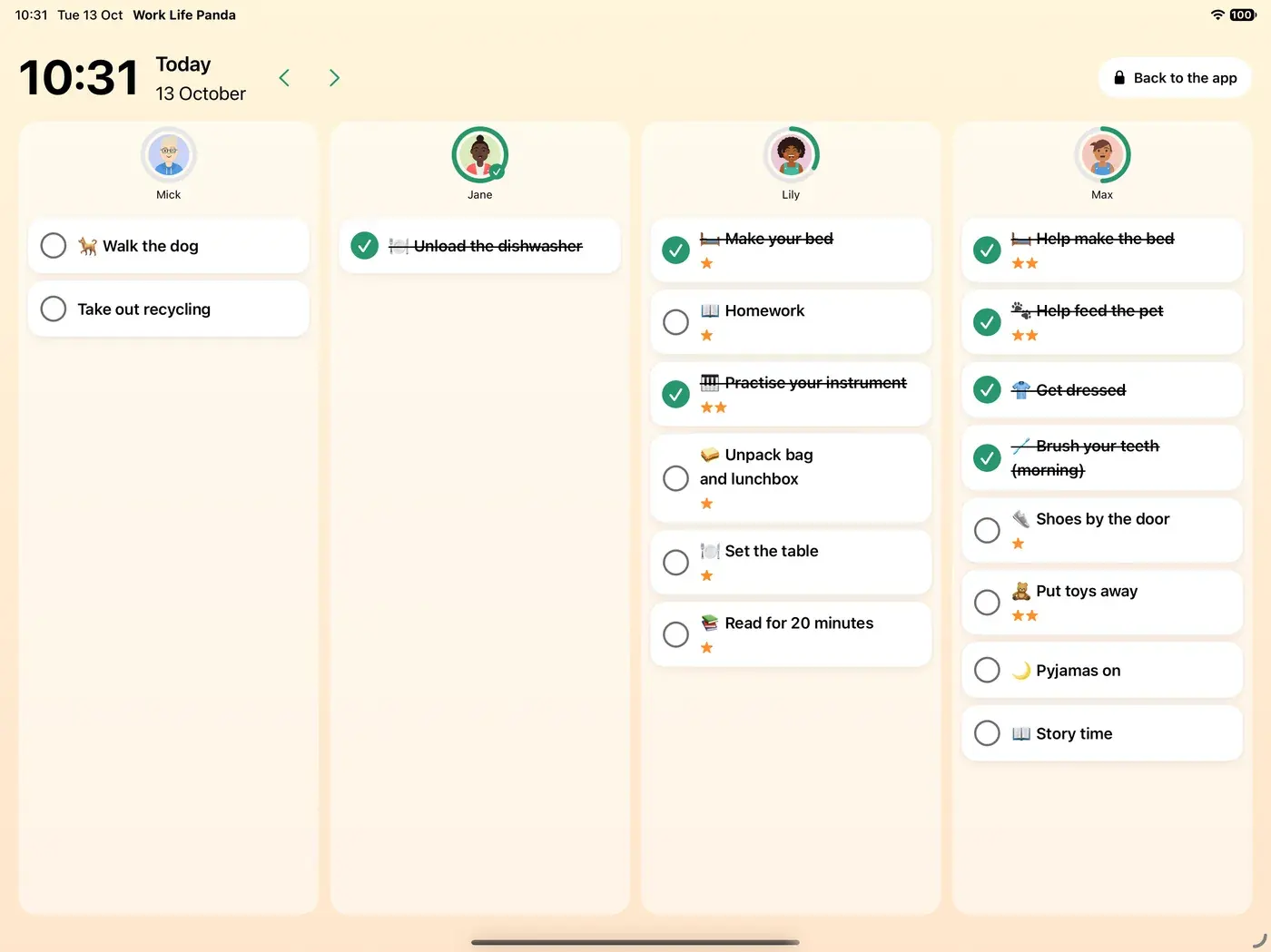
Task: Uncheck Help make the bed
Action: [987, 250]
